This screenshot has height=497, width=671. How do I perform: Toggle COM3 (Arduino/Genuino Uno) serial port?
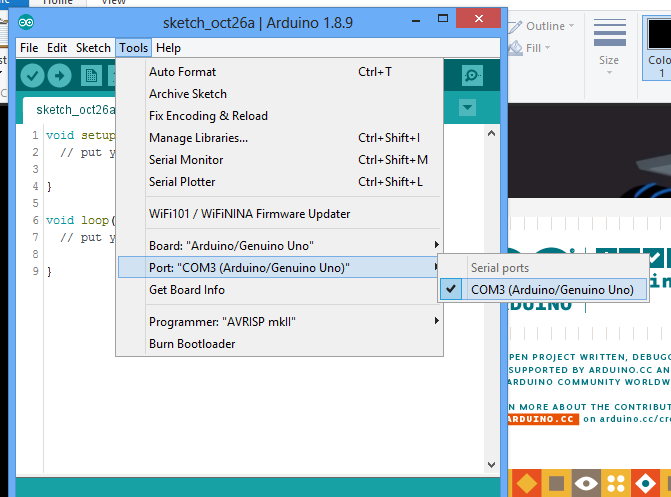coord(543,289)
